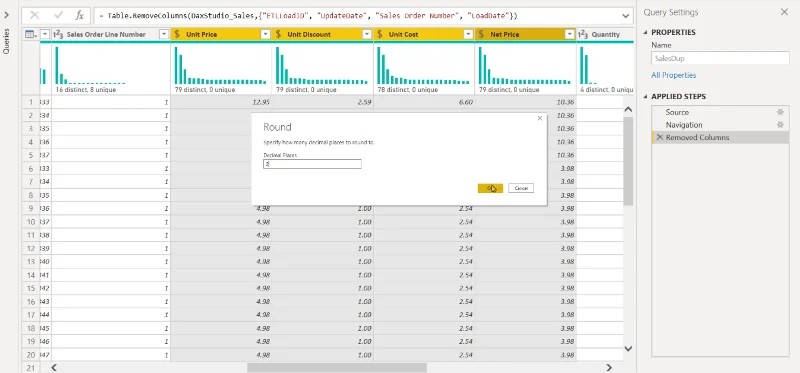Screen dimensions: 800x373
Task: Collapse the PROPERTIES section
Action: coord(645,33)
